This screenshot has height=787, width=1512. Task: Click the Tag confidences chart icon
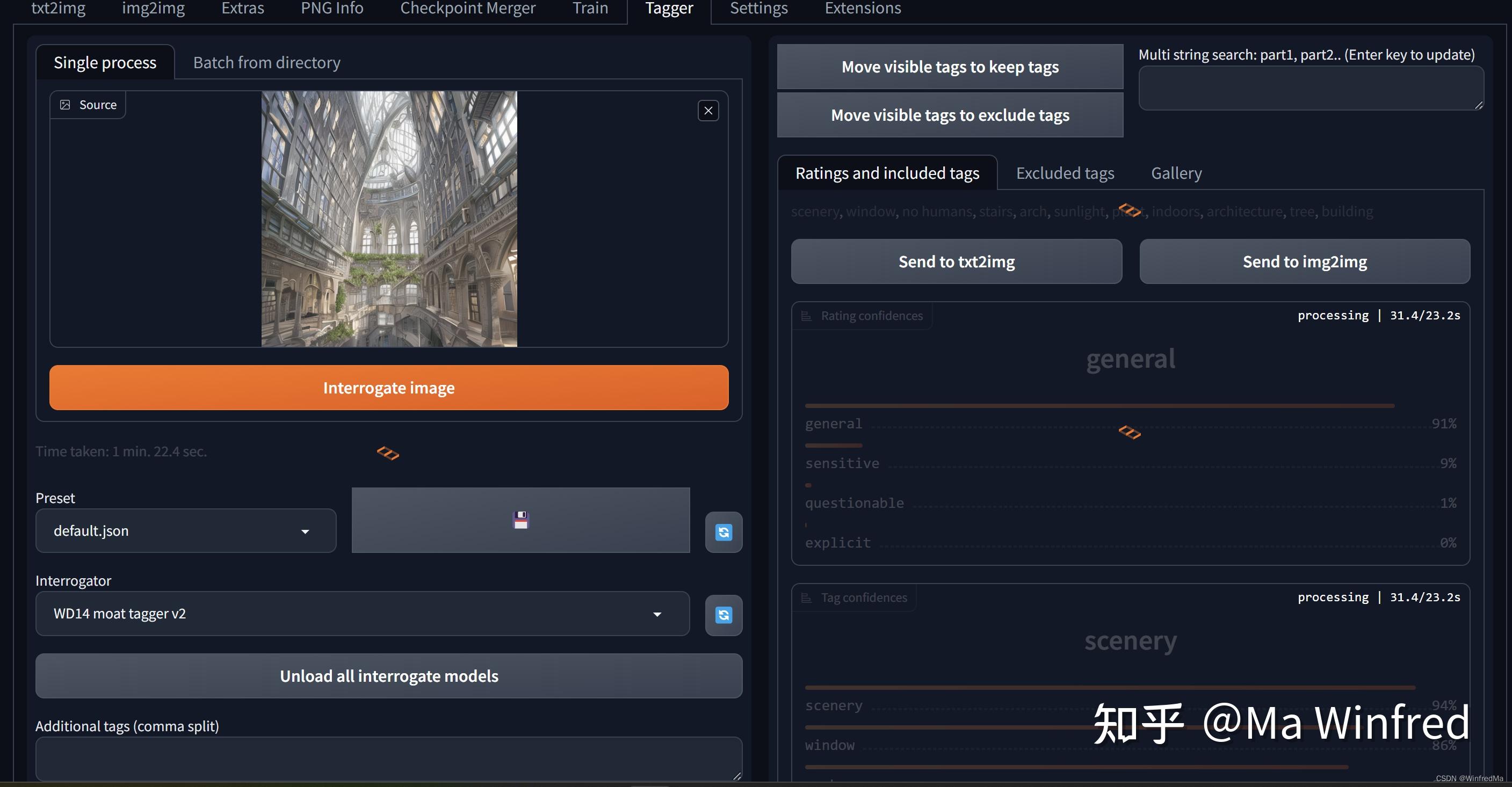point(806,597)
